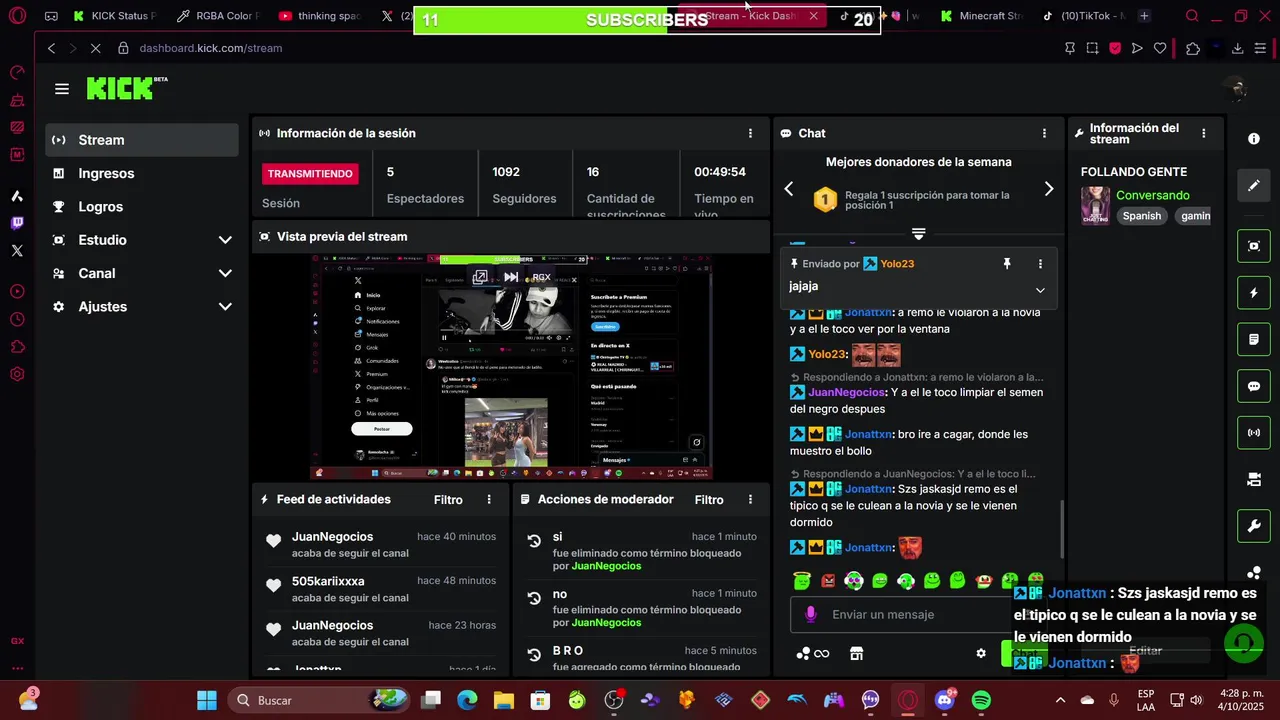The height and width of the screenshot is (720, 1280).
Task: Click the pencil edit icon in the right toolbar
Action: click(x=1254, y=185)
